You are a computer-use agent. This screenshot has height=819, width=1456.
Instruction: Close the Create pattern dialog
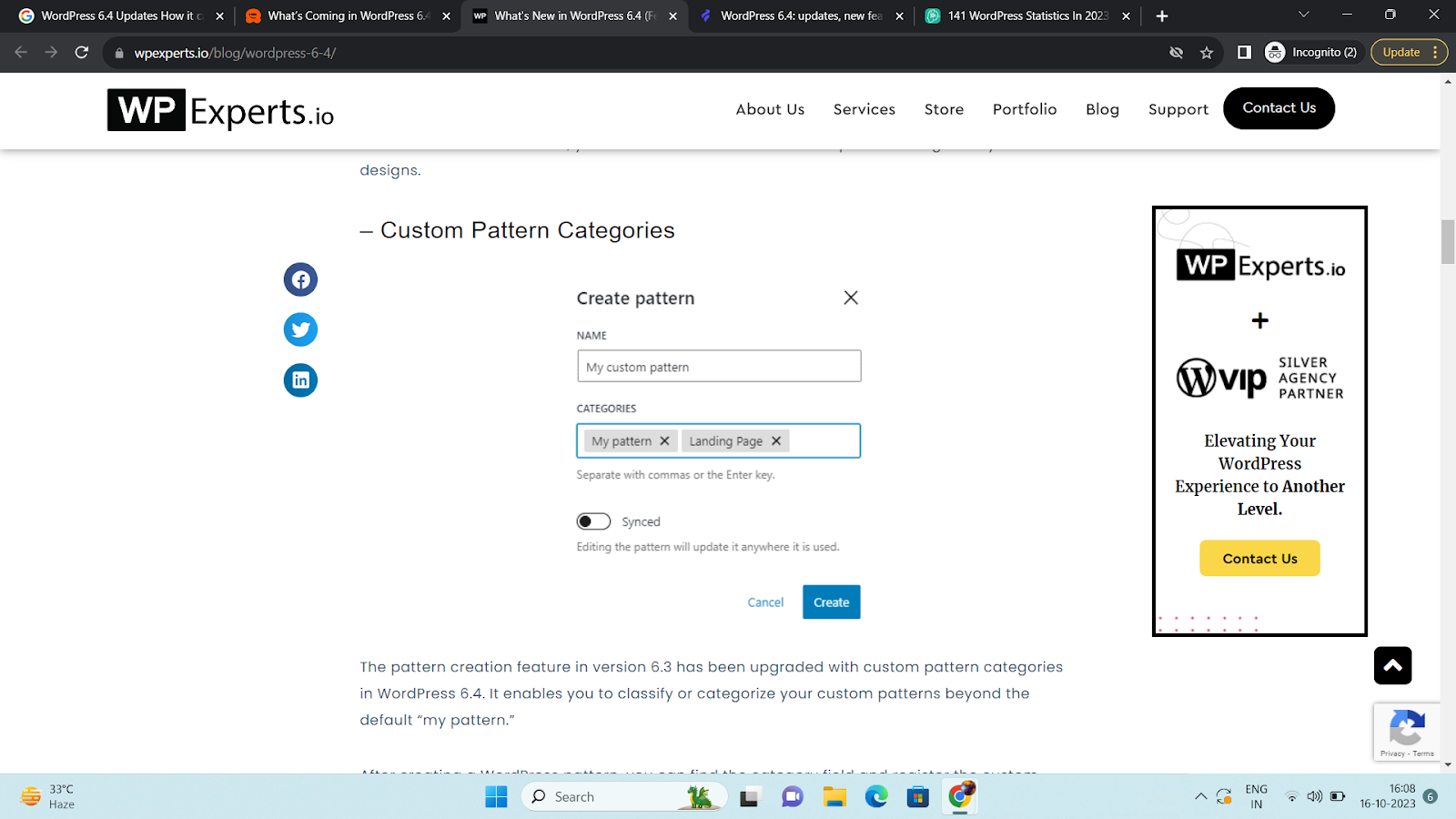click(851, 298)
